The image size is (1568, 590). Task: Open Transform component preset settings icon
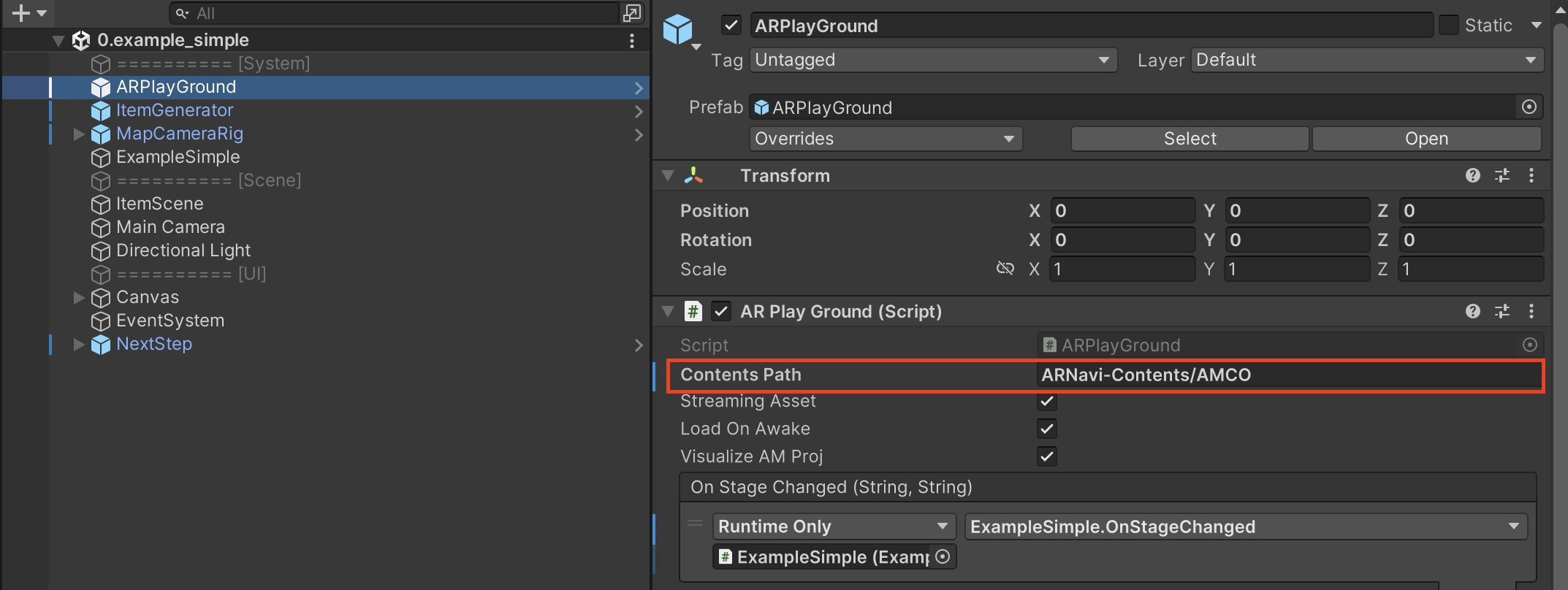coord(1502,175)
